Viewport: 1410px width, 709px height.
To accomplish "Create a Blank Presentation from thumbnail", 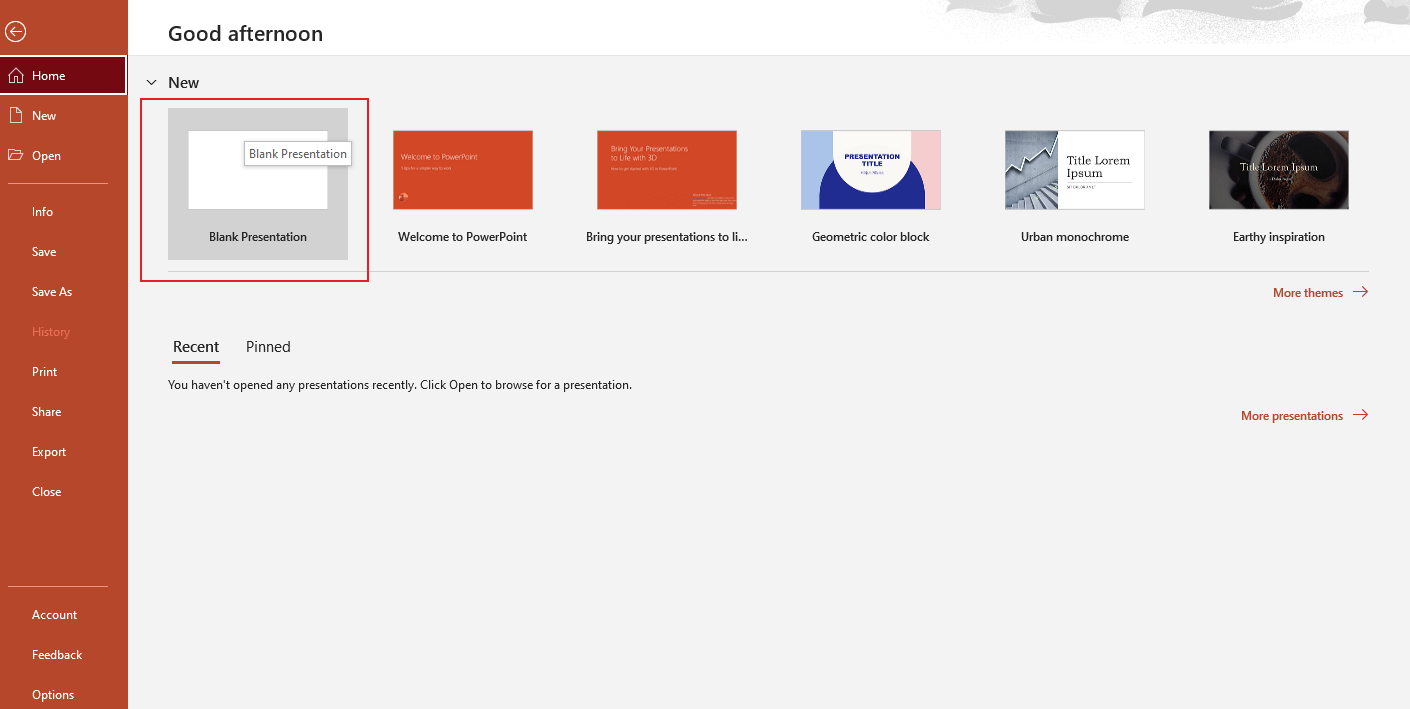I will [x=258, y=170].
